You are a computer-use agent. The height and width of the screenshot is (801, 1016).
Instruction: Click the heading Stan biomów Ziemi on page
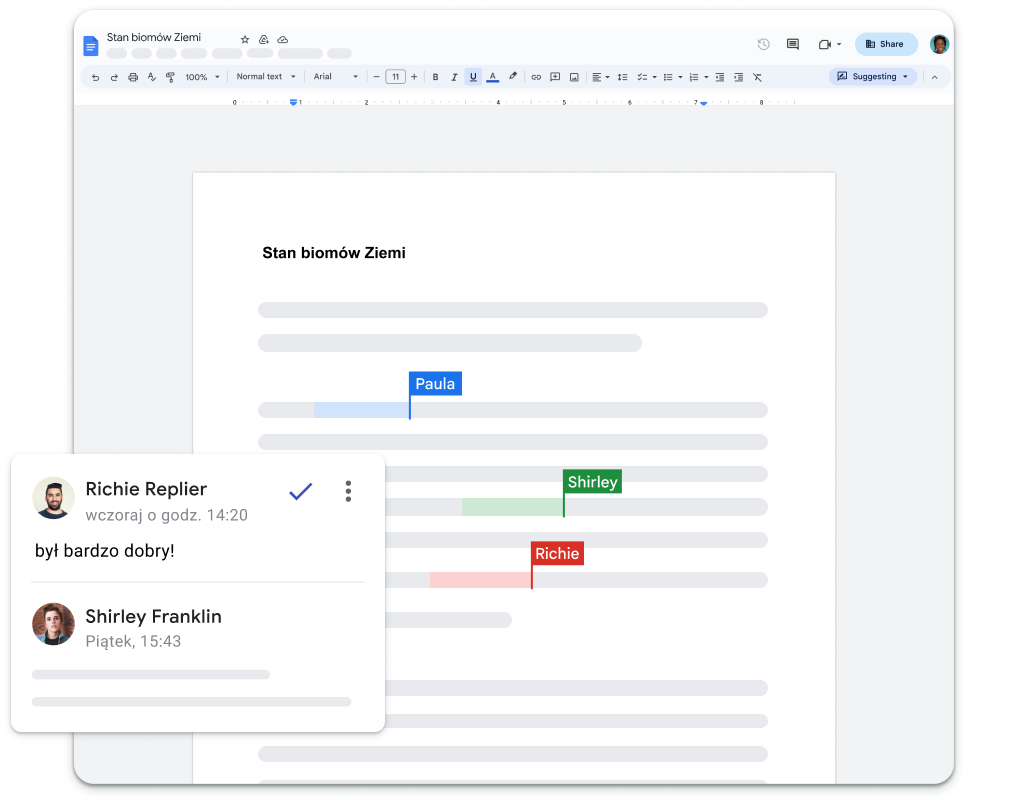coord(334,253)
